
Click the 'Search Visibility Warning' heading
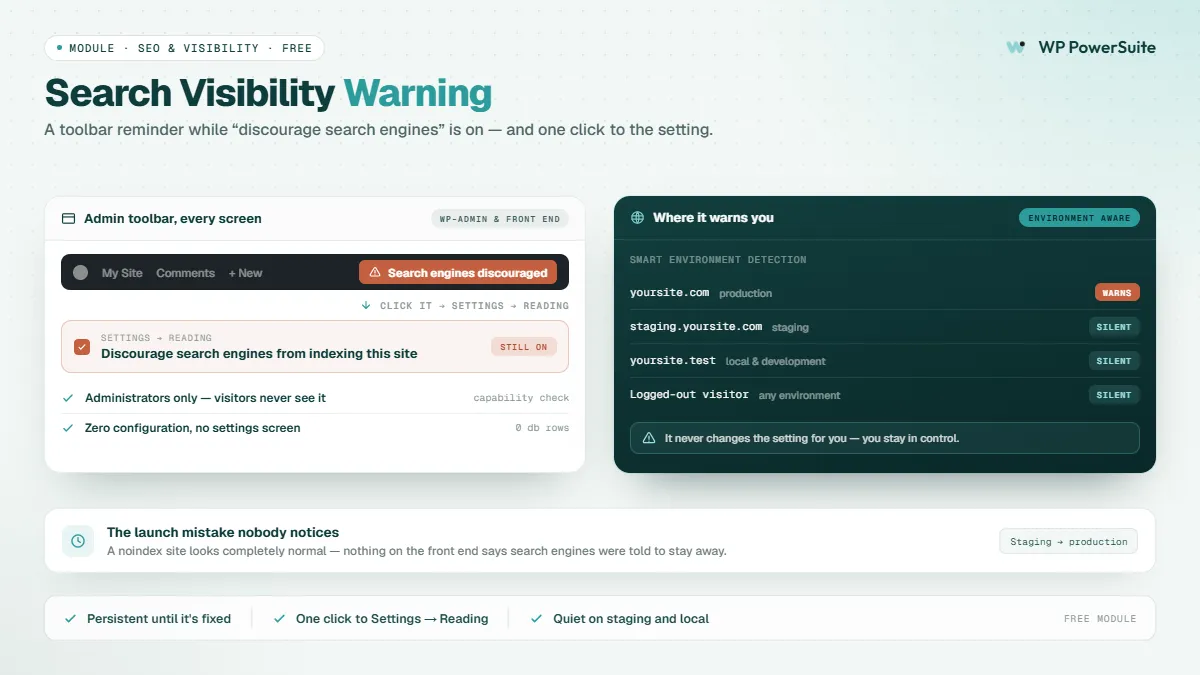click(x=268, y=93)
